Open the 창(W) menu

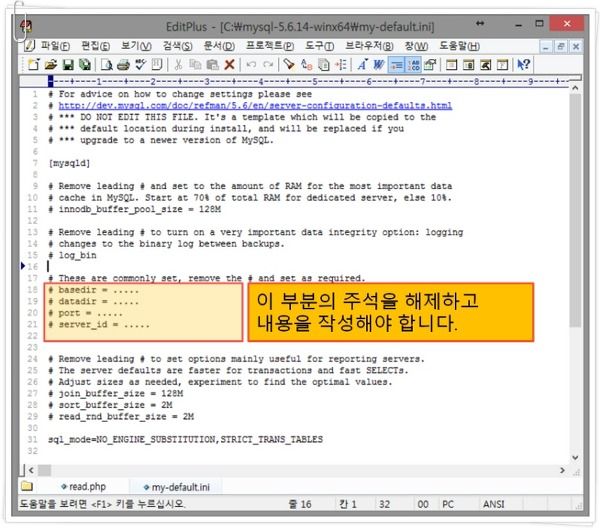click(x=416, y=46)
